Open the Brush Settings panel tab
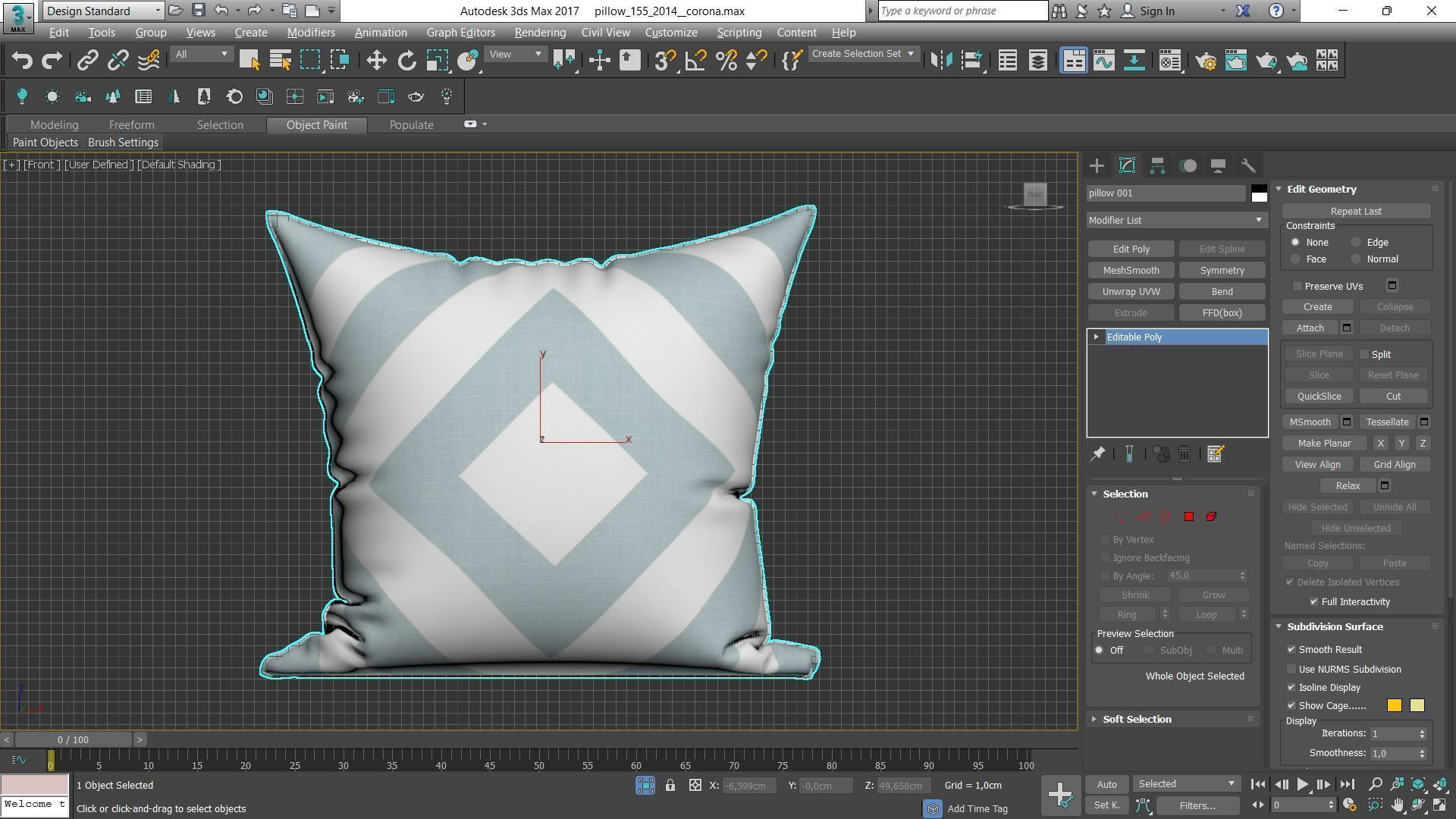This screenshot has height=819, width=1456. point(123,143)
